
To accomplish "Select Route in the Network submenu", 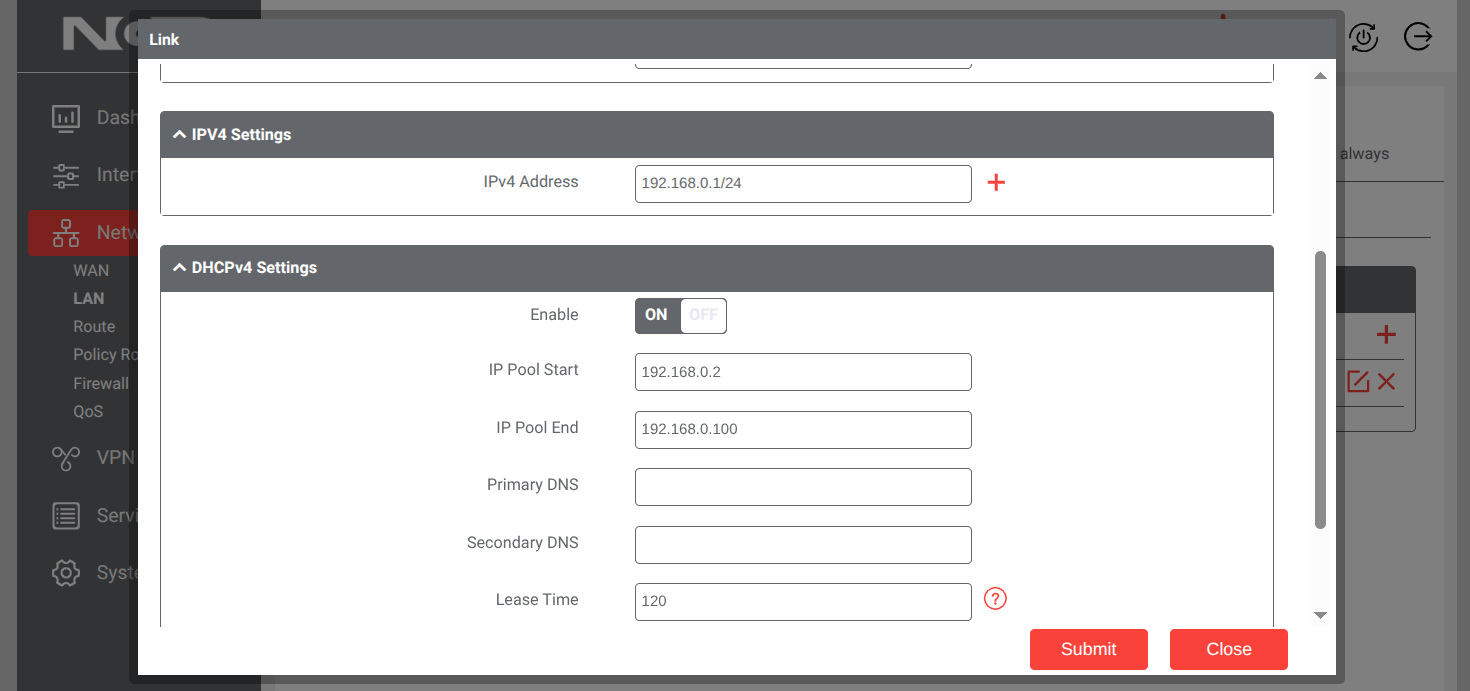I will tap(94, 327).
